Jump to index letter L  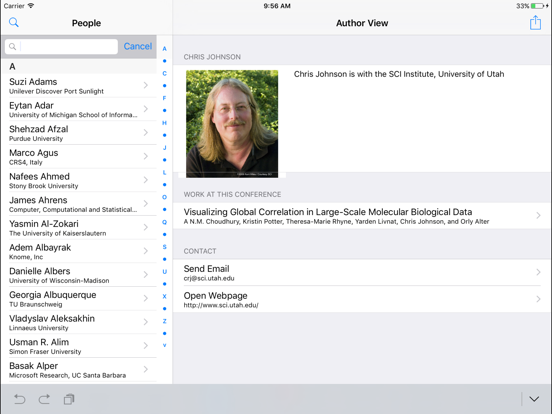point(164,172)
